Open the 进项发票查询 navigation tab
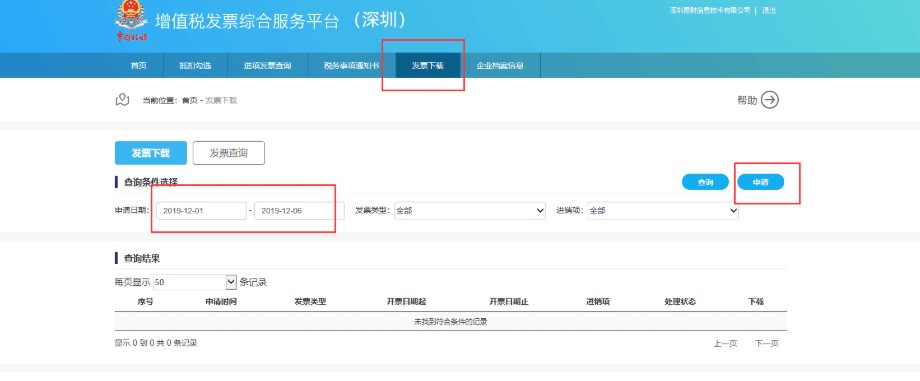Viewport: 920px width, 381px height. [268, 66]
